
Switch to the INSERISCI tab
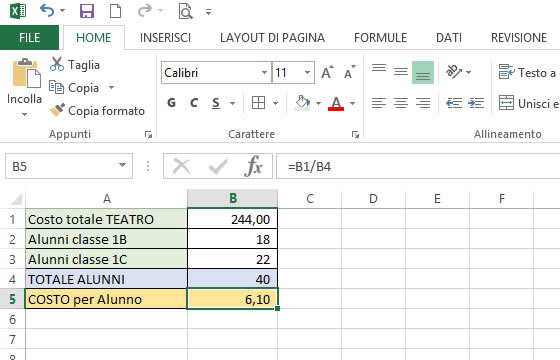point(165,38)
